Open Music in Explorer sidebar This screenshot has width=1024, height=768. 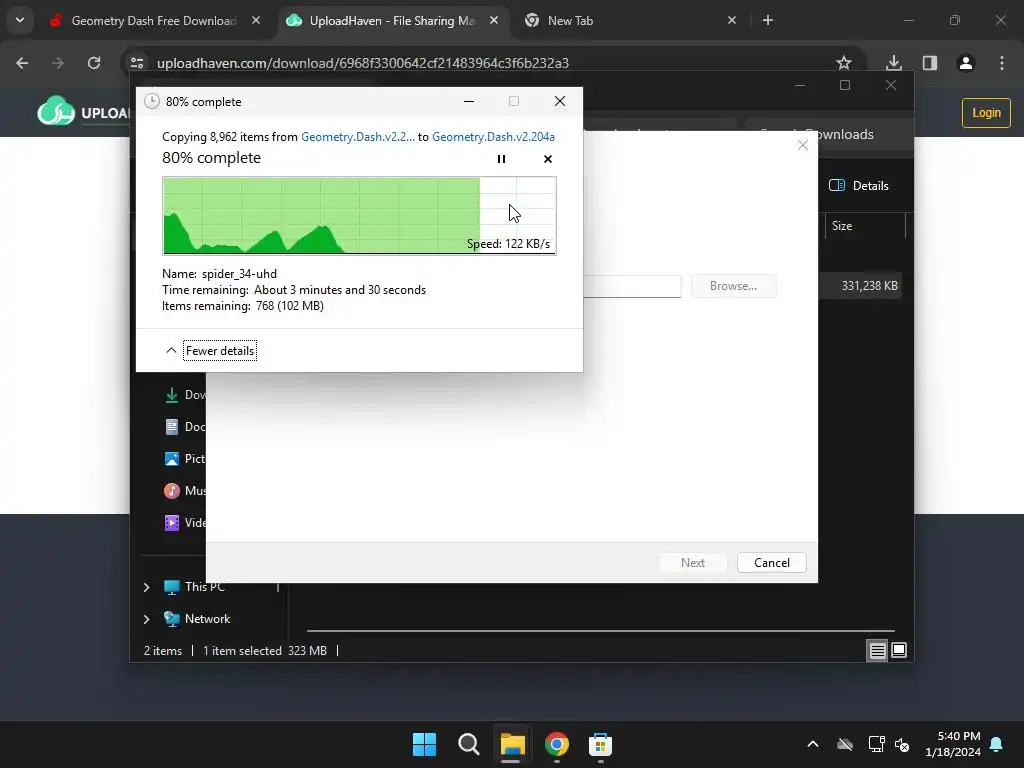(185, 490)
